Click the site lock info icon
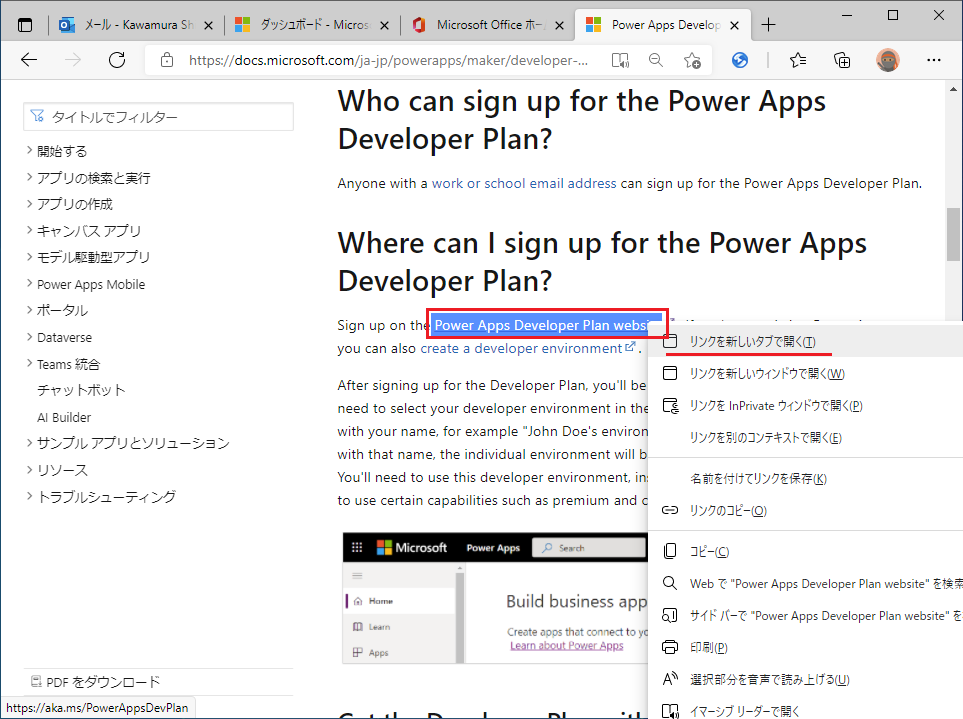Image resolution: width=963 pixels, height=719 pixels. 167,60
